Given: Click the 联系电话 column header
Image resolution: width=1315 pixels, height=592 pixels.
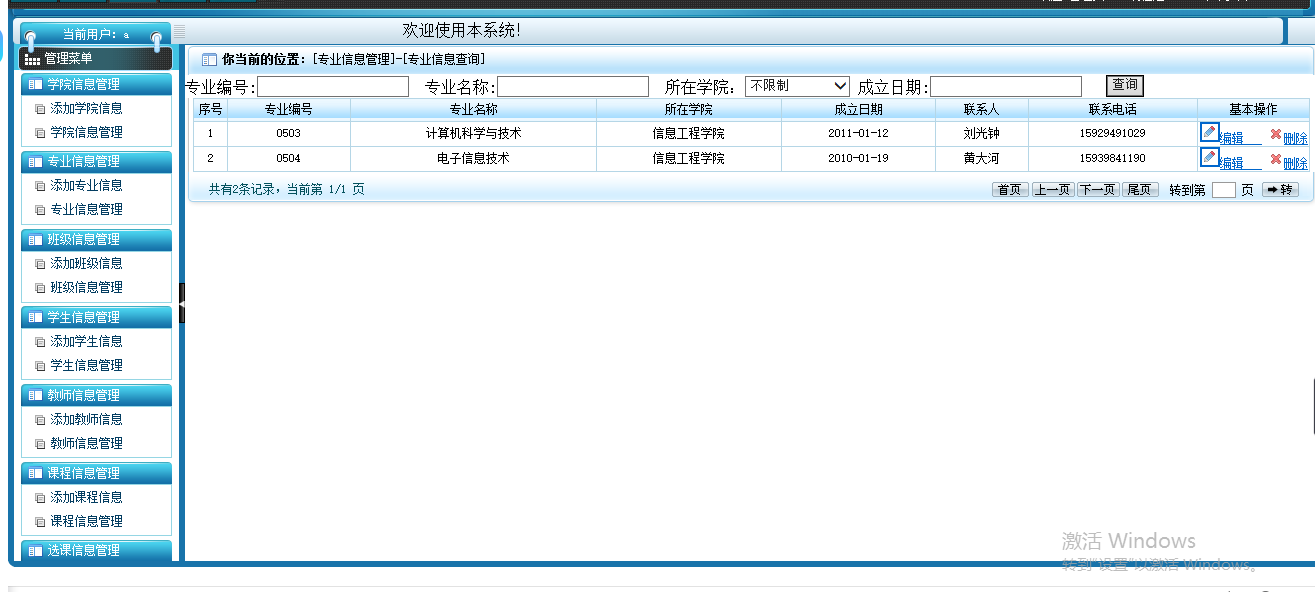Looking at the screenshot, I should (1113, 109).
